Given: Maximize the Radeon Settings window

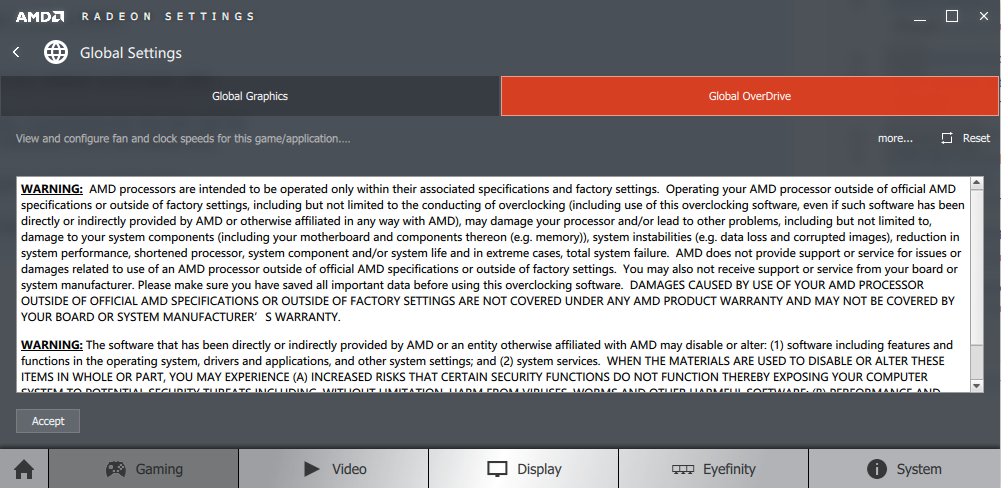Looking at the screenshot, I should pyautogui.click(x=952, y=17).
